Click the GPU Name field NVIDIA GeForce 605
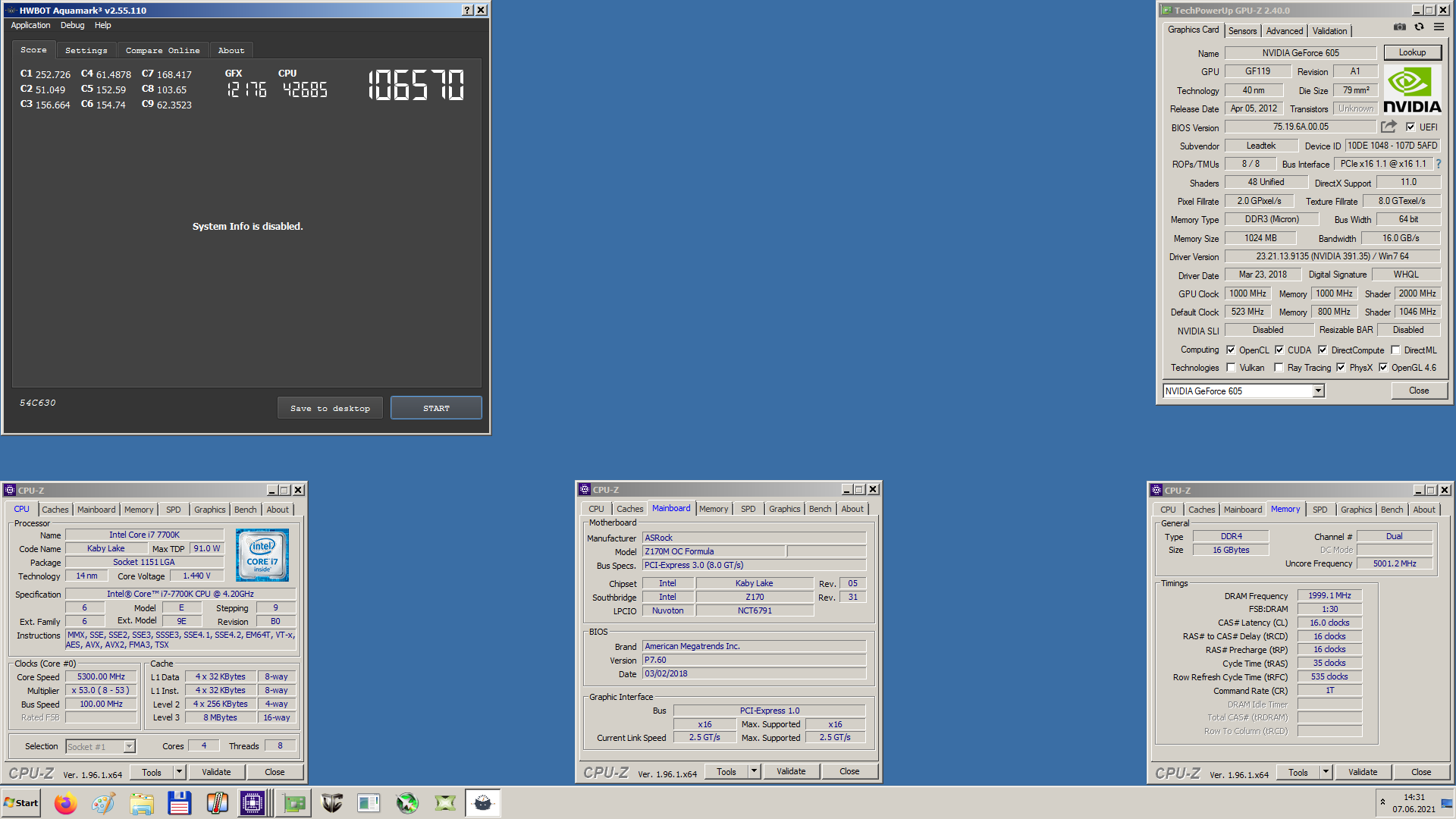 coord(1301,52)
